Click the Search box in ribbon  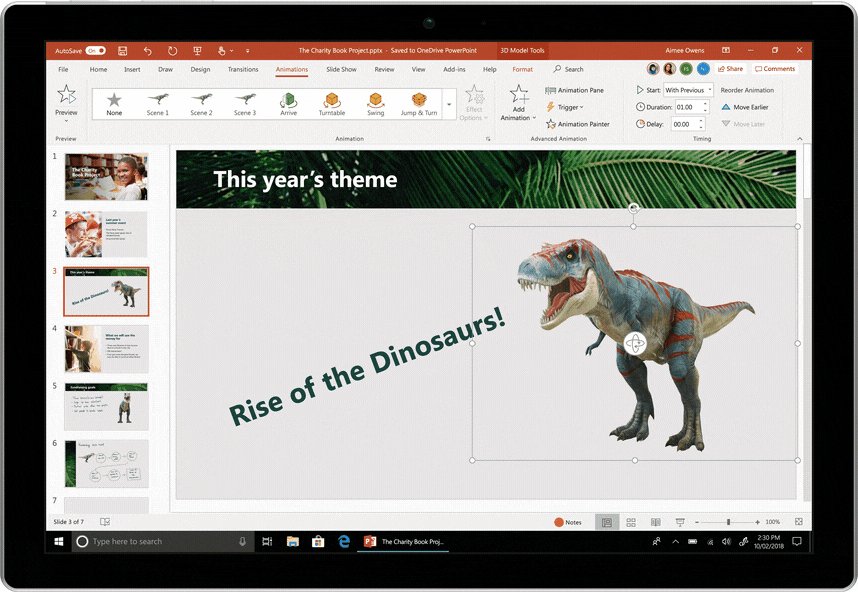pyautogui.click(x=569, y=69)
